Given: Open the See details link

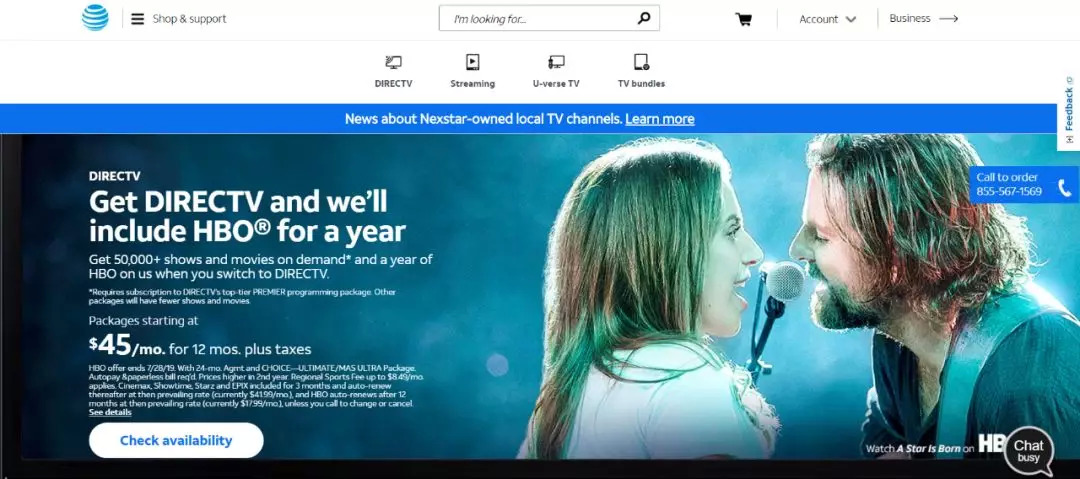Looking at the screenshot, I should (110, 412).
